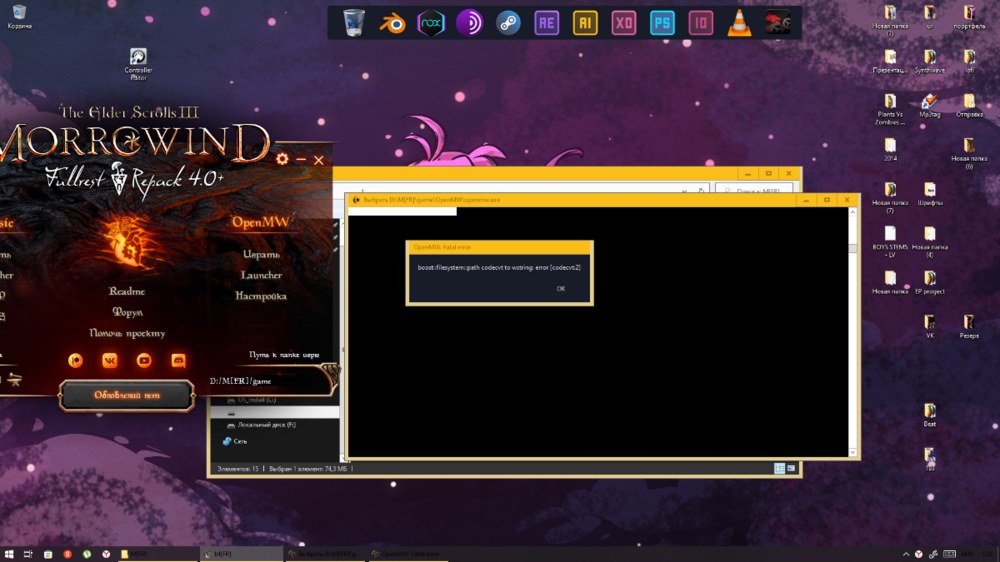Viewport: 1000px width, 562px height.
Task: Click the console window vertical scrollbar
Action: (x=853, y=332)
